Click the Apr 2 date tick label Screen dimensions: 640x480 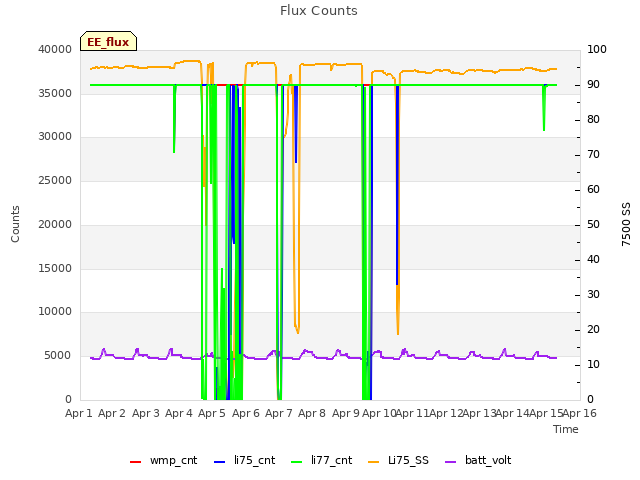click(112, 413)
